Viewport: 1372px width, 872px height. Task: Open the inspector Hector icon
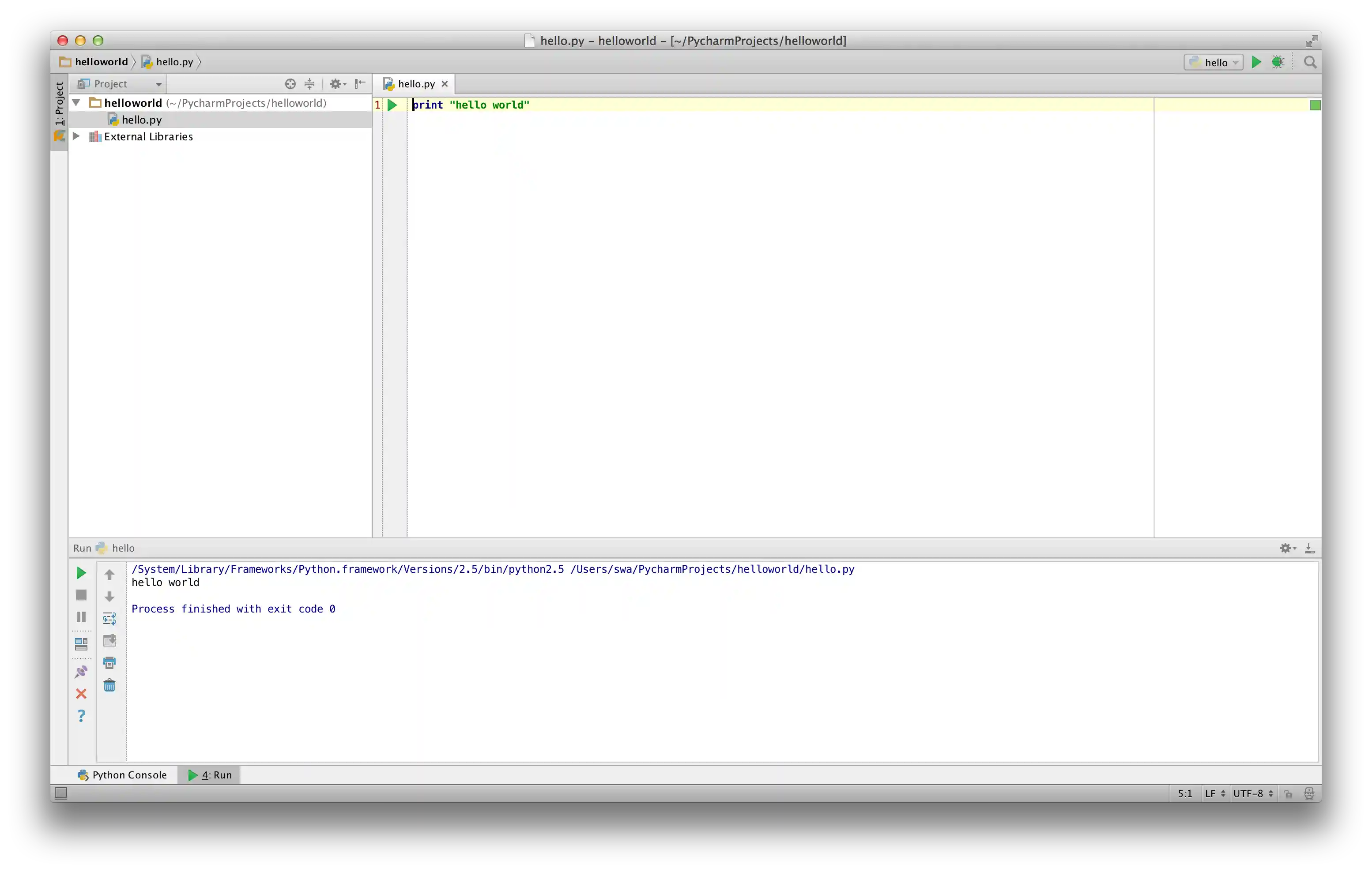click(1309, 793)
